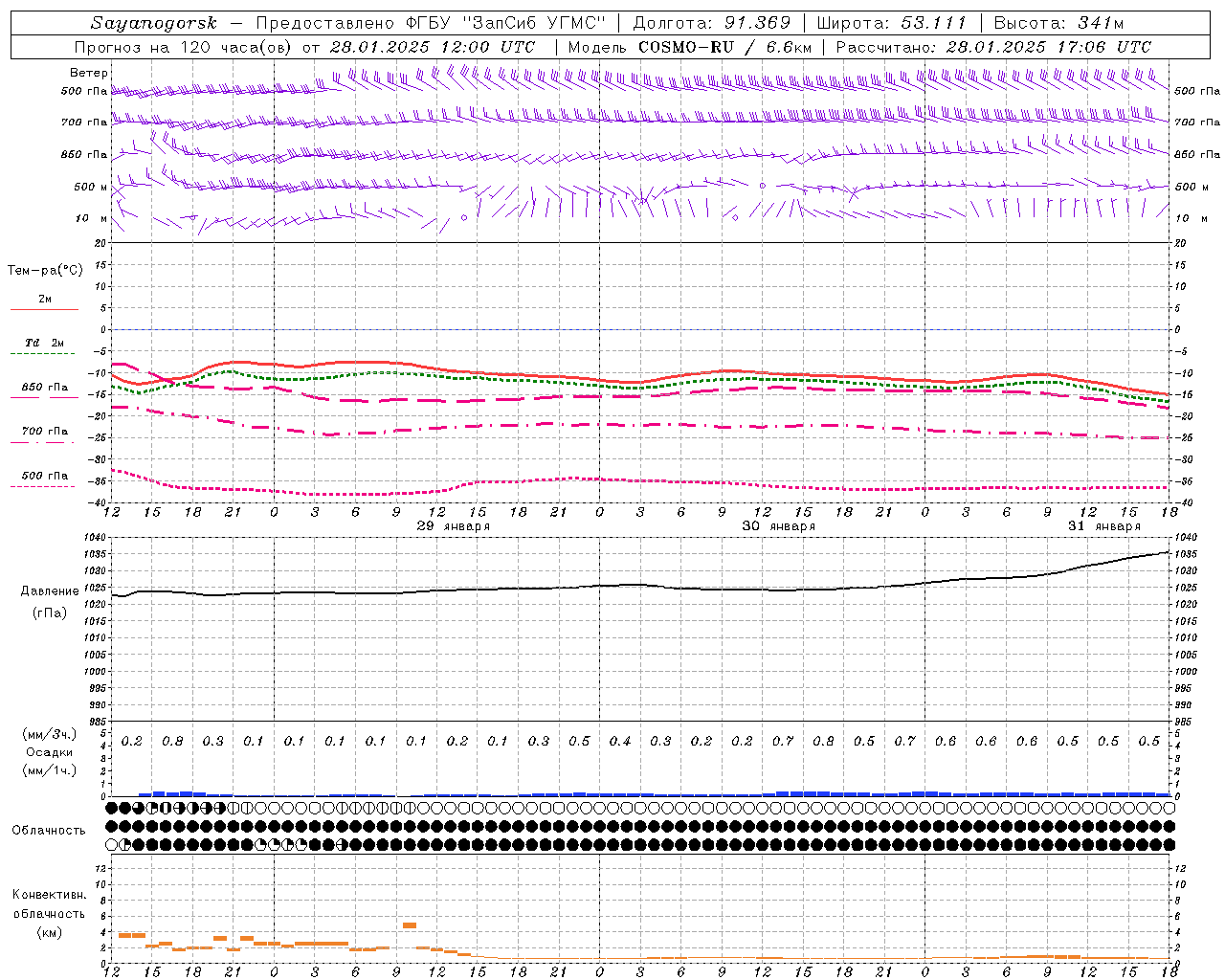Click the Конвективн. label
The image size is (1225, 980).
(50, 895)
